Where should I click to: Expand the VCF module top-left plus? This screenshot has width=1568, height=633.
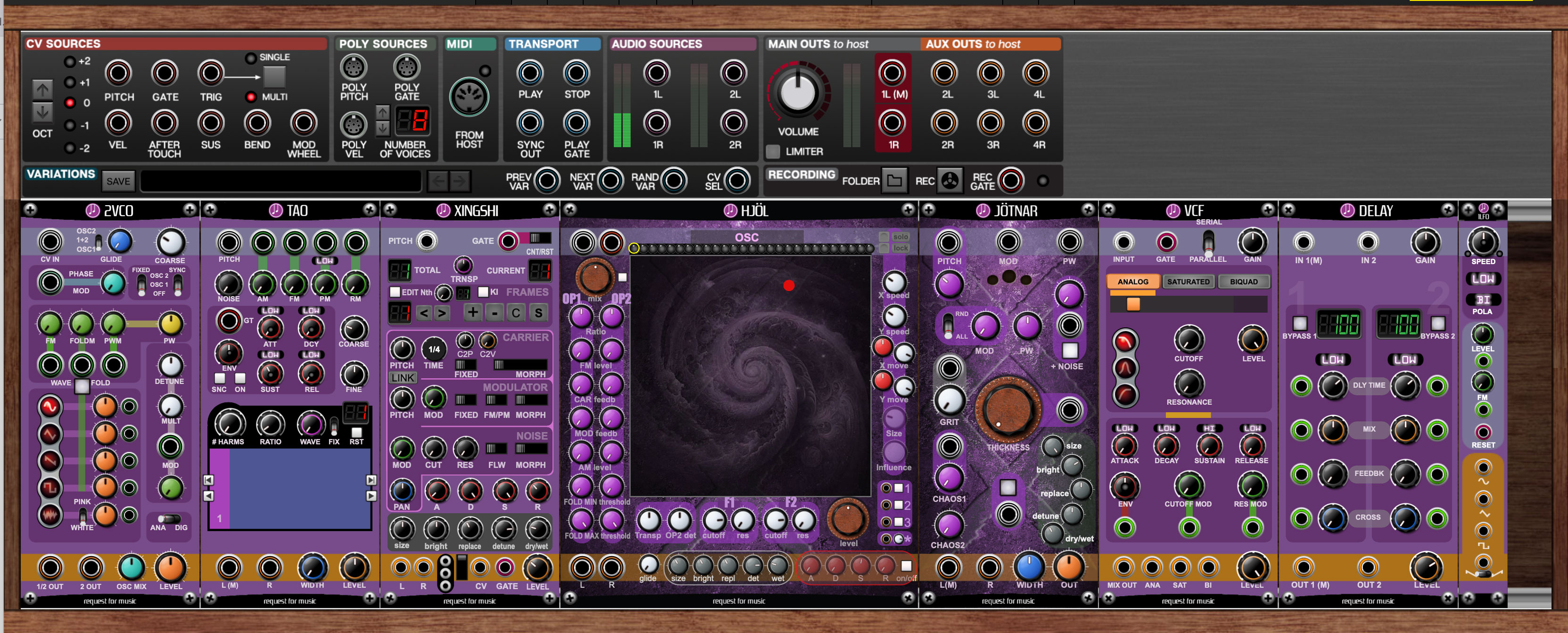click(1108, 209)
